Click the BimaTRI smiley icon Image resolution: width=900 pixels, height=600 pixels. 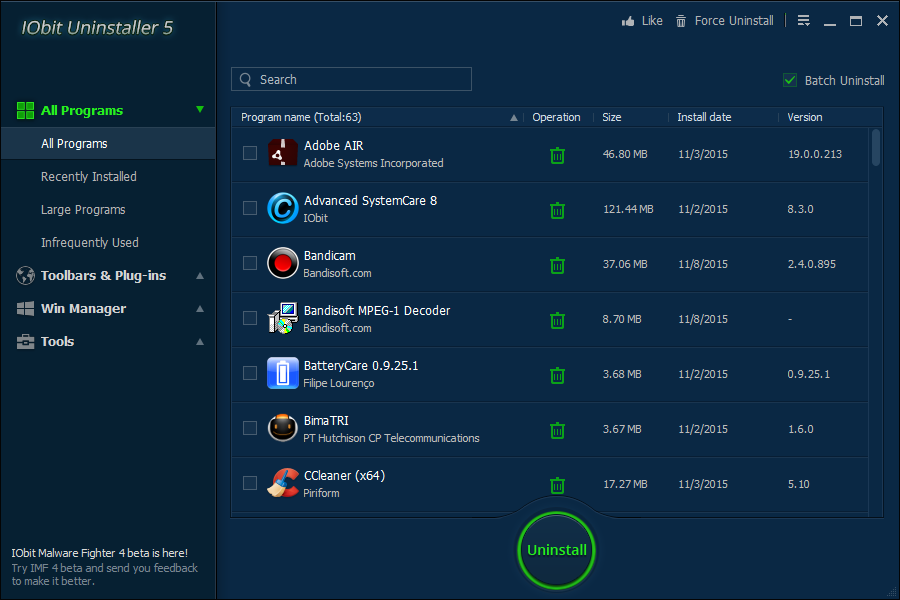click(282, 428)
